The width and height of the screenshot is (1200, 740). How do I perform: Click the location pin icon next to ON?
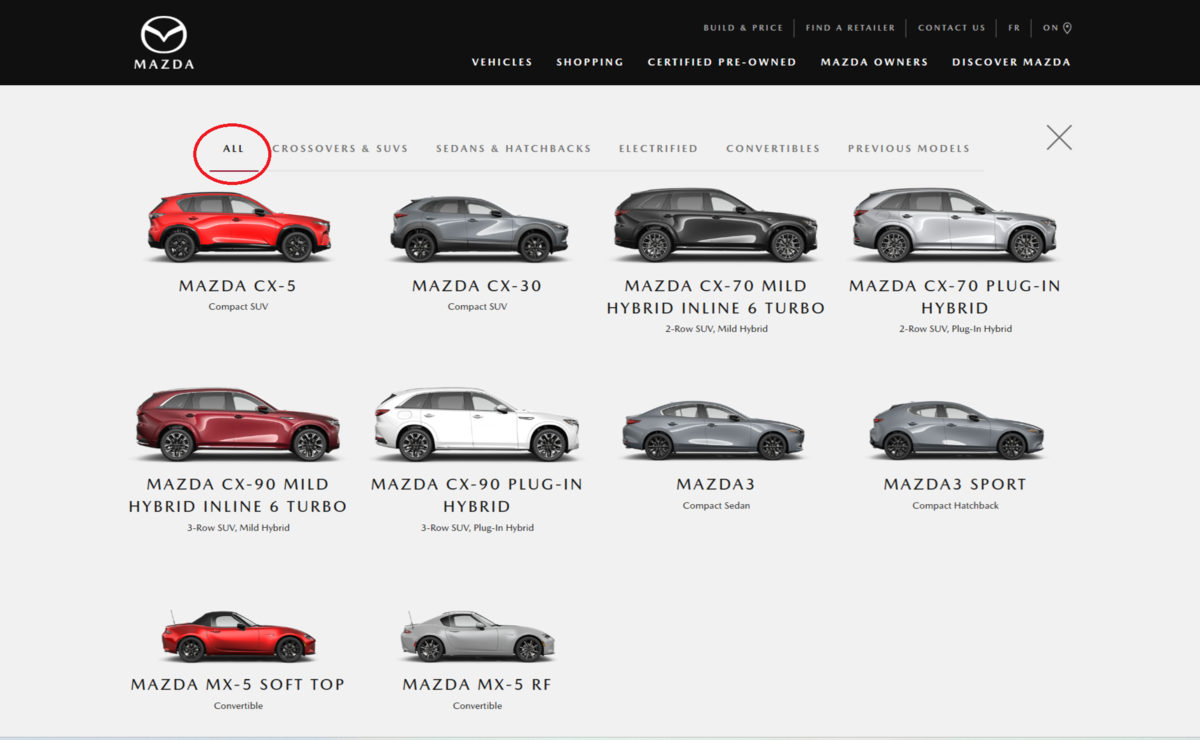pyautogui.click(x=1067, y=28)
